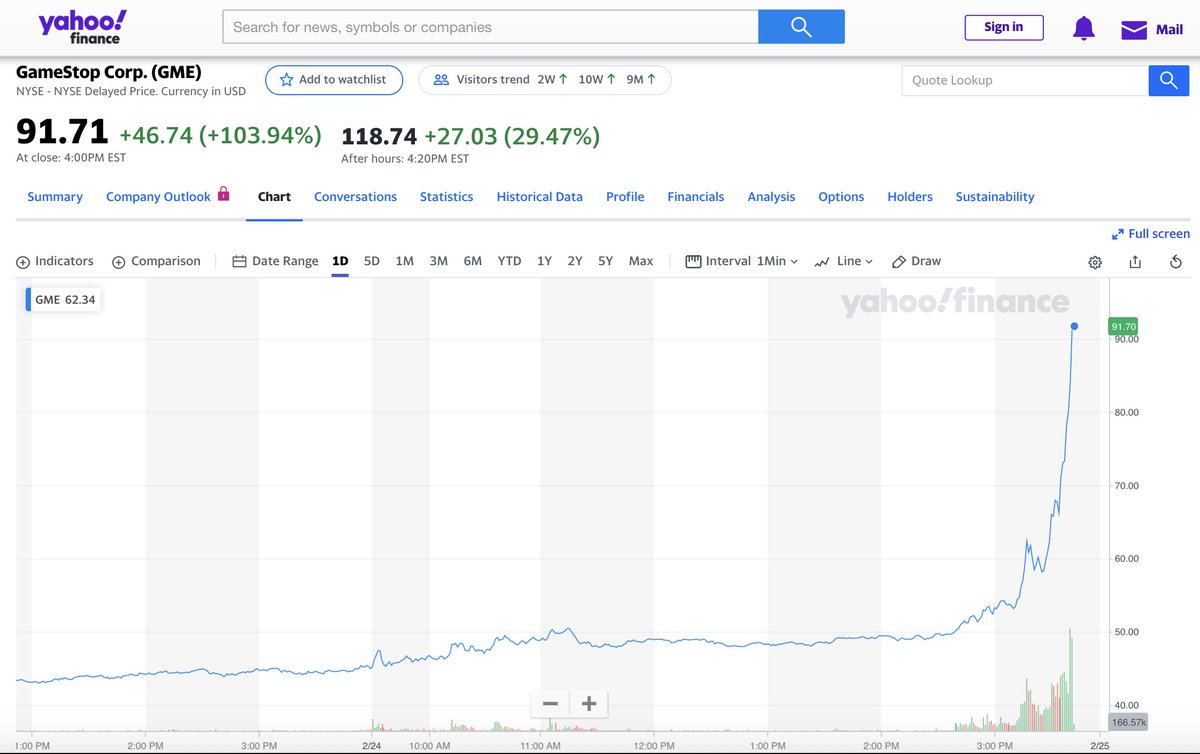
Task: Open the Date Range picker
Action: coord(275,261)
